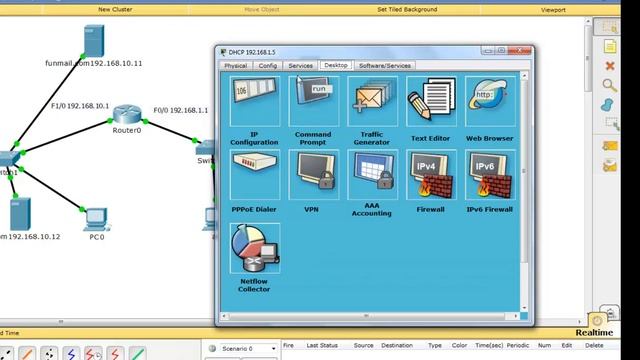This screenshot has height=360, width=640.
Task: Open IP Configuration in Desktop tab
Action: pyautogui.click(x=255, y=101)
